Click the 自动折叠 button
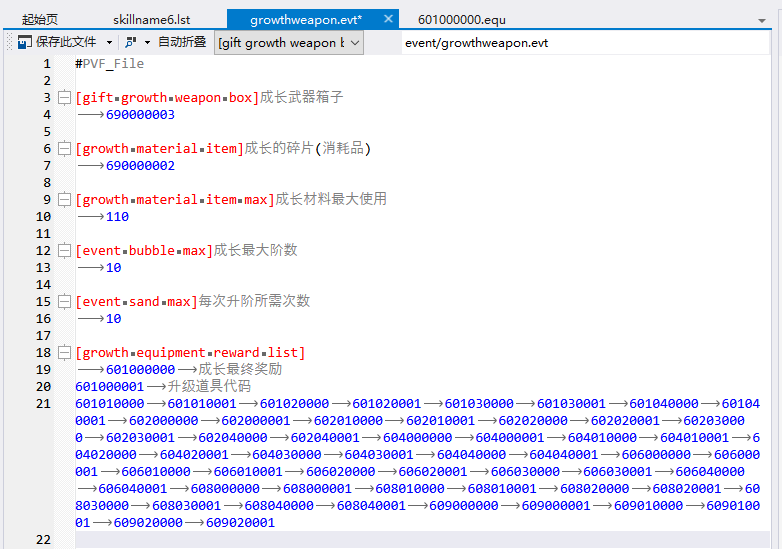The width and height of the screenshot is (782, 549). 182,42
